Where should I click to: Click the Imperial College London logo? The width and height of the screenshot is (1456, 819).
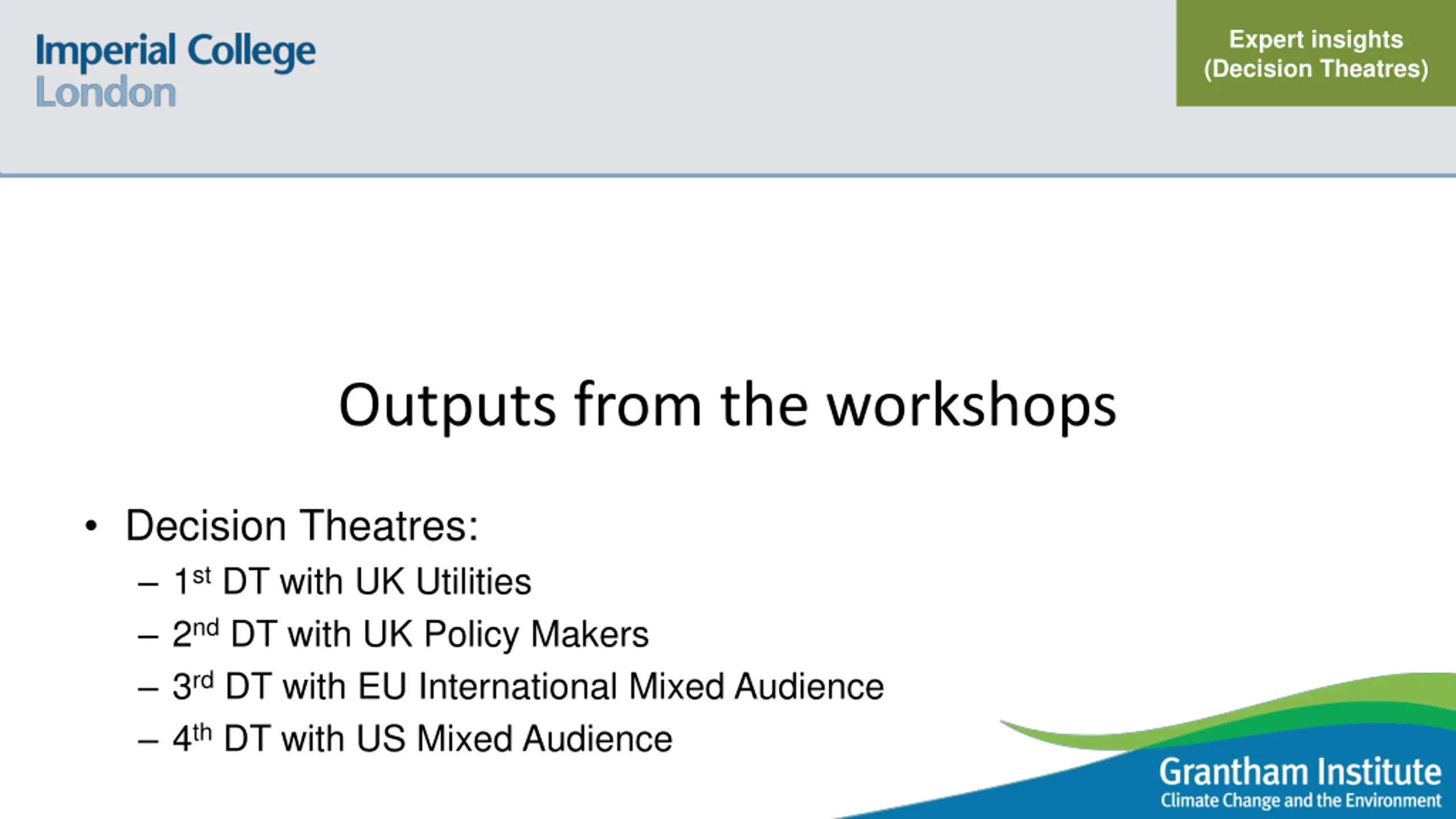175,70
